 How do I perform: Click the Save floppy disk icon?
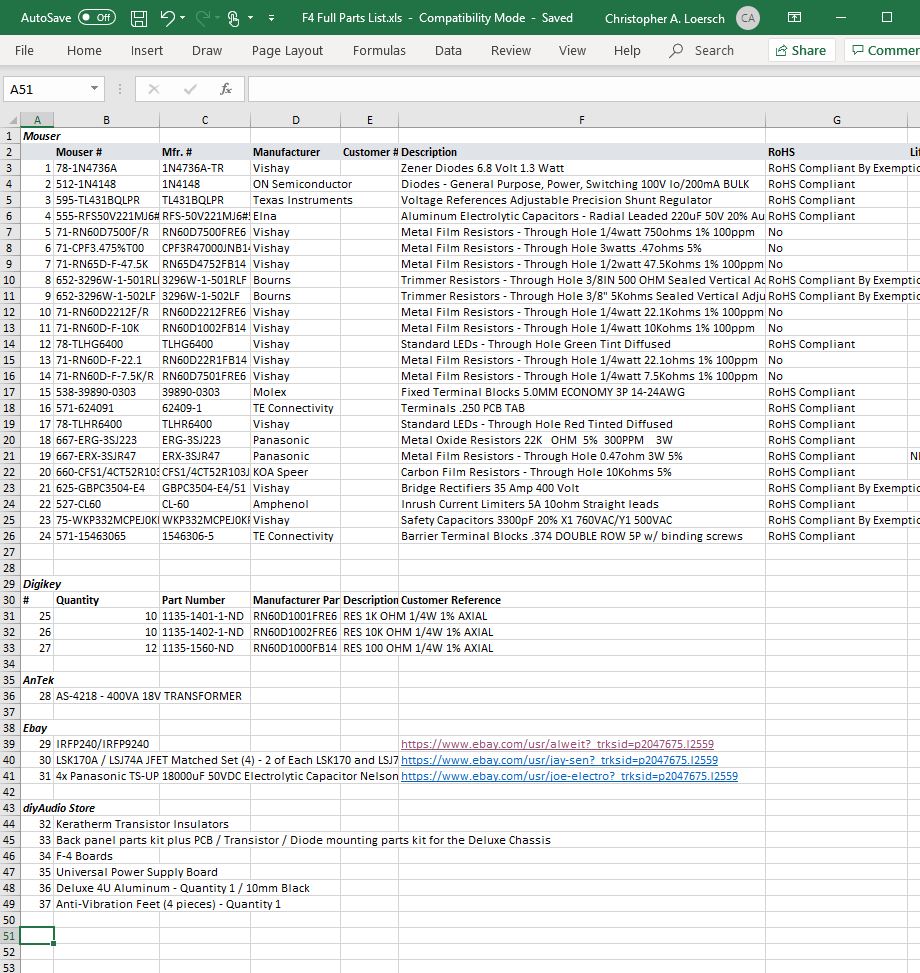pos(139,19)
